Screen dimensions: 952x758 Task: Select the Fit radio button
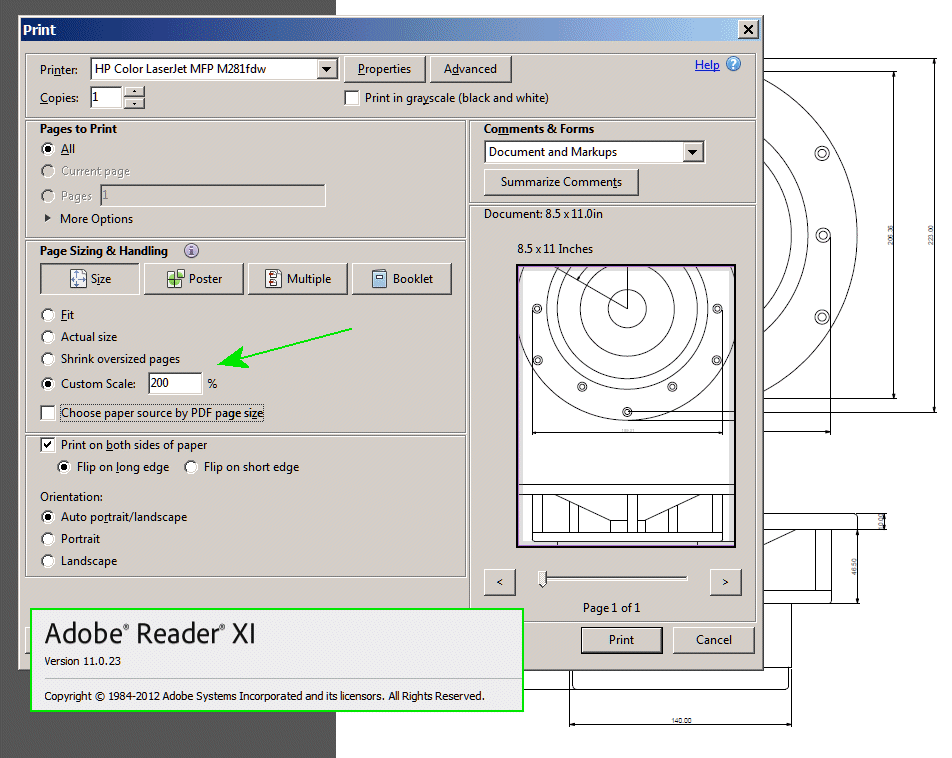coord(48,315)
